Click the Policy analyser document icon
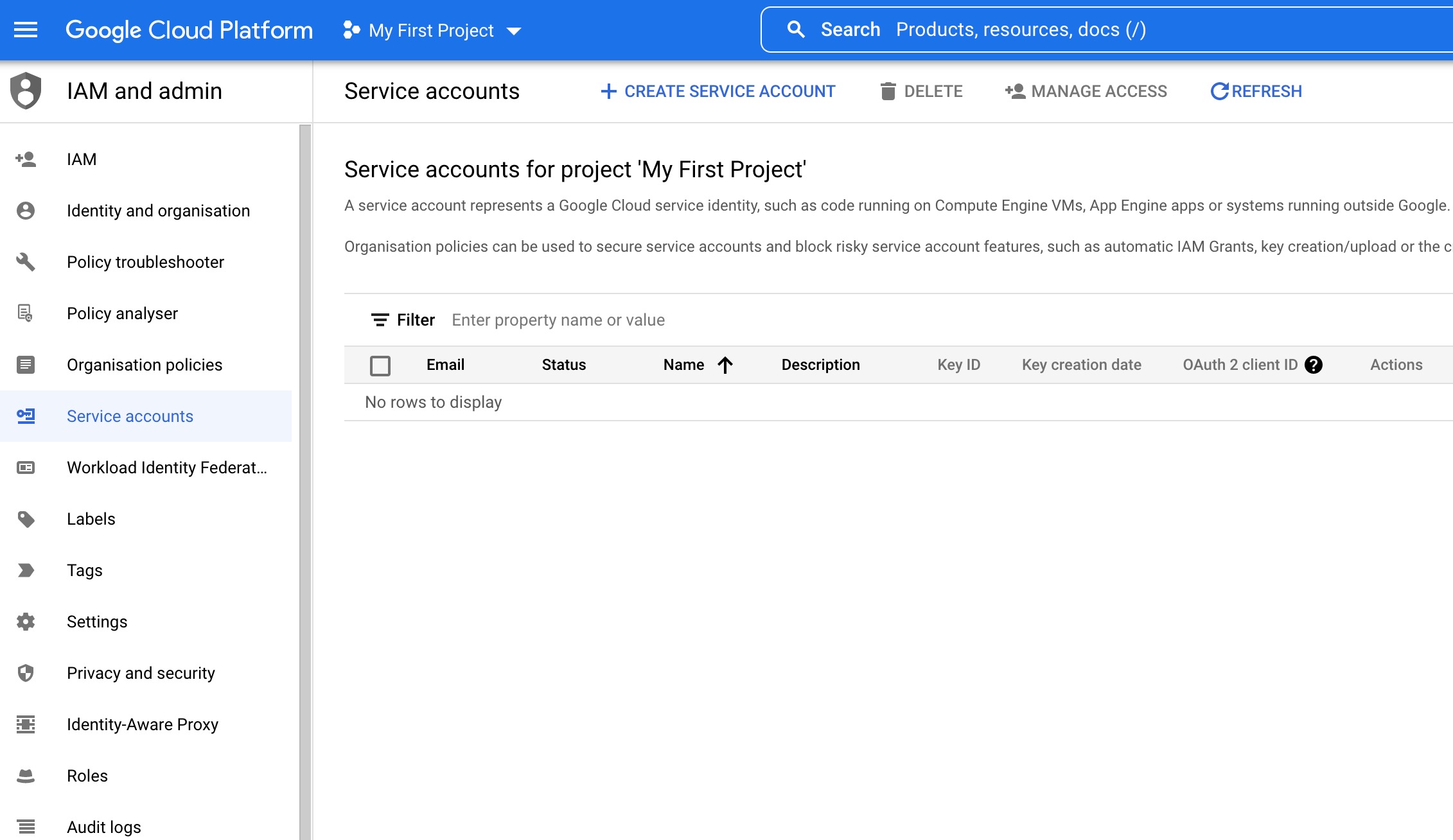The width and height of the screenshot is (1453, 840). click(26, 313)
